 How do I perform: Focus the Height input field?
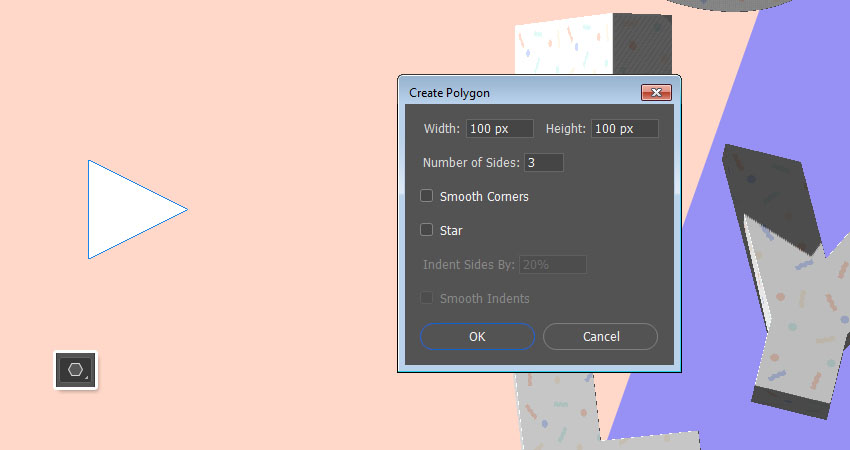click(624, 129)
